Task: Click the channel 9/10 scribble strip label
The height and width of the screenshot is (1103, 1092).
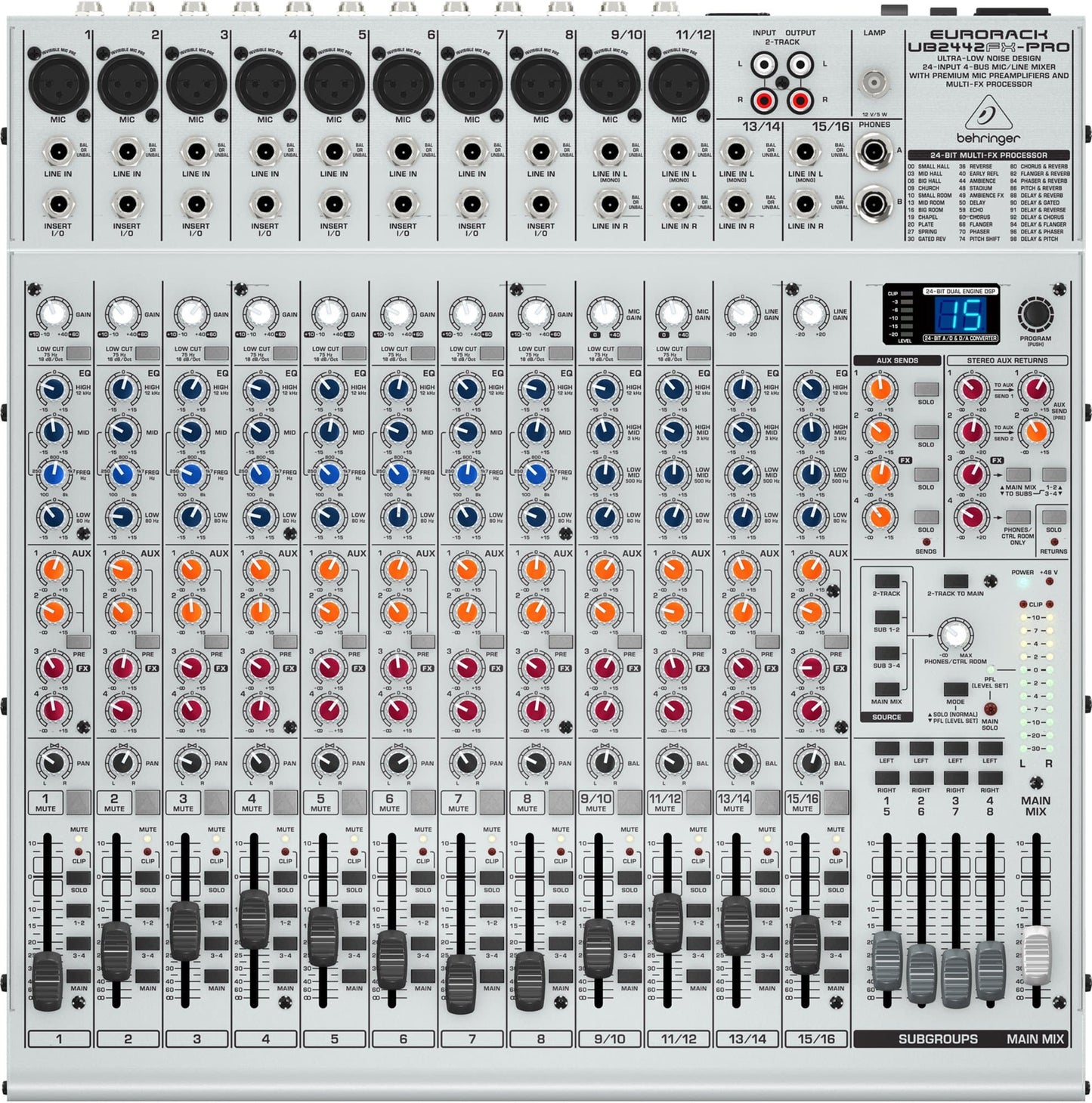Action: pyautogui.click(x=609, y=1039)
